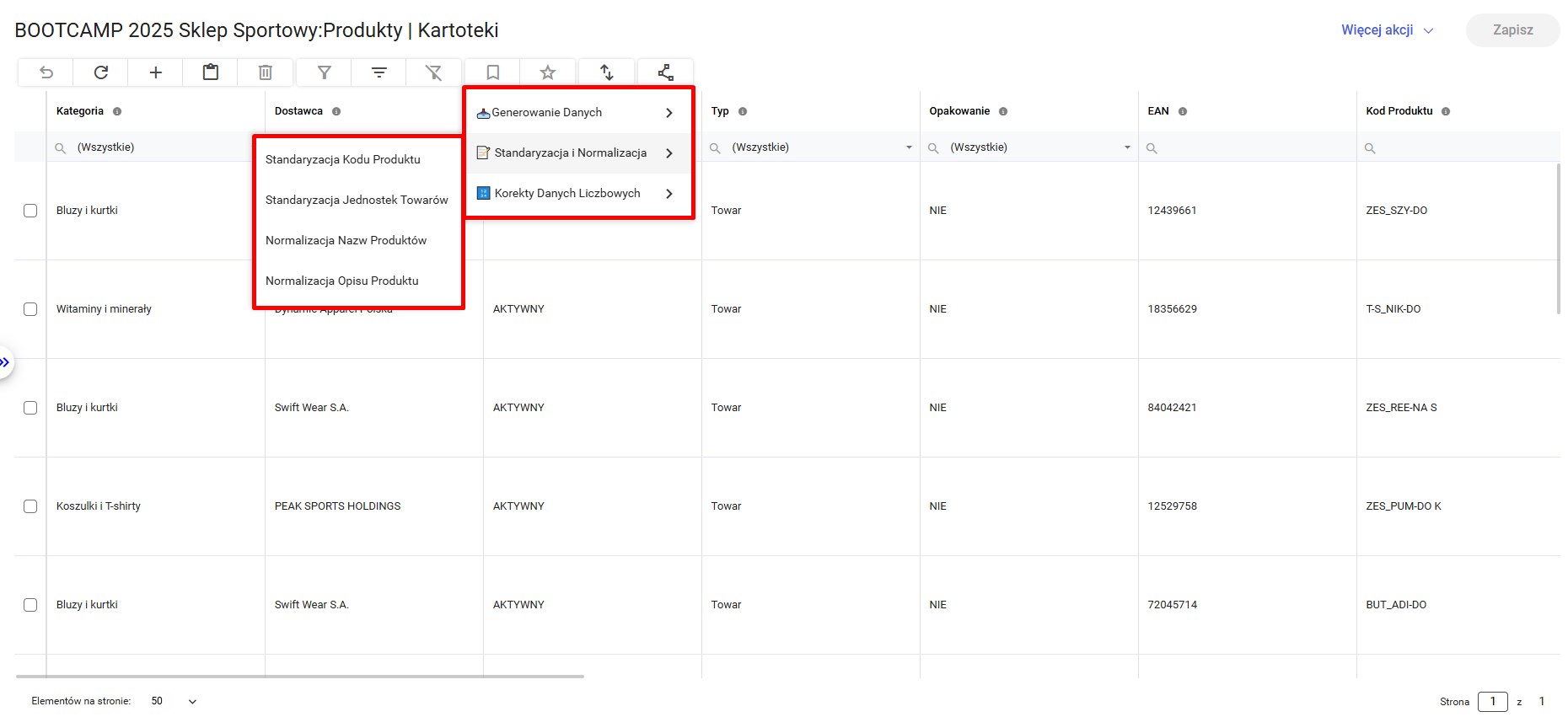Refresh the product table

[101, 72]
